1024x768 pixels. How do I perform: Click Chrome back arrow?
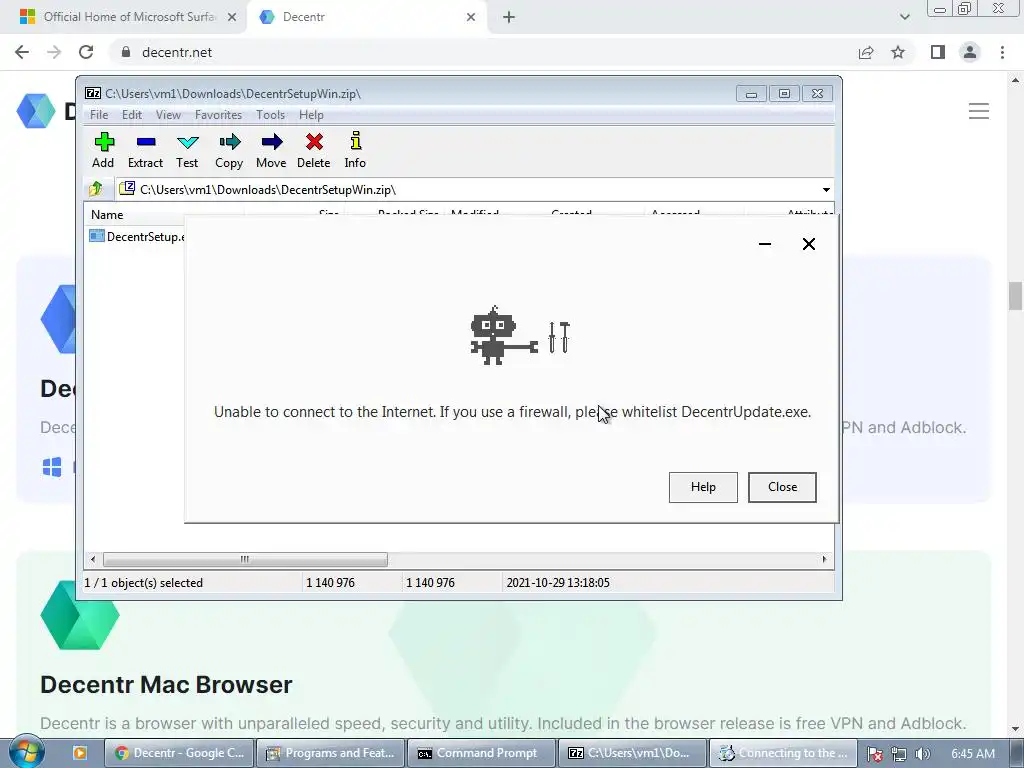click(x=22, y=52)
